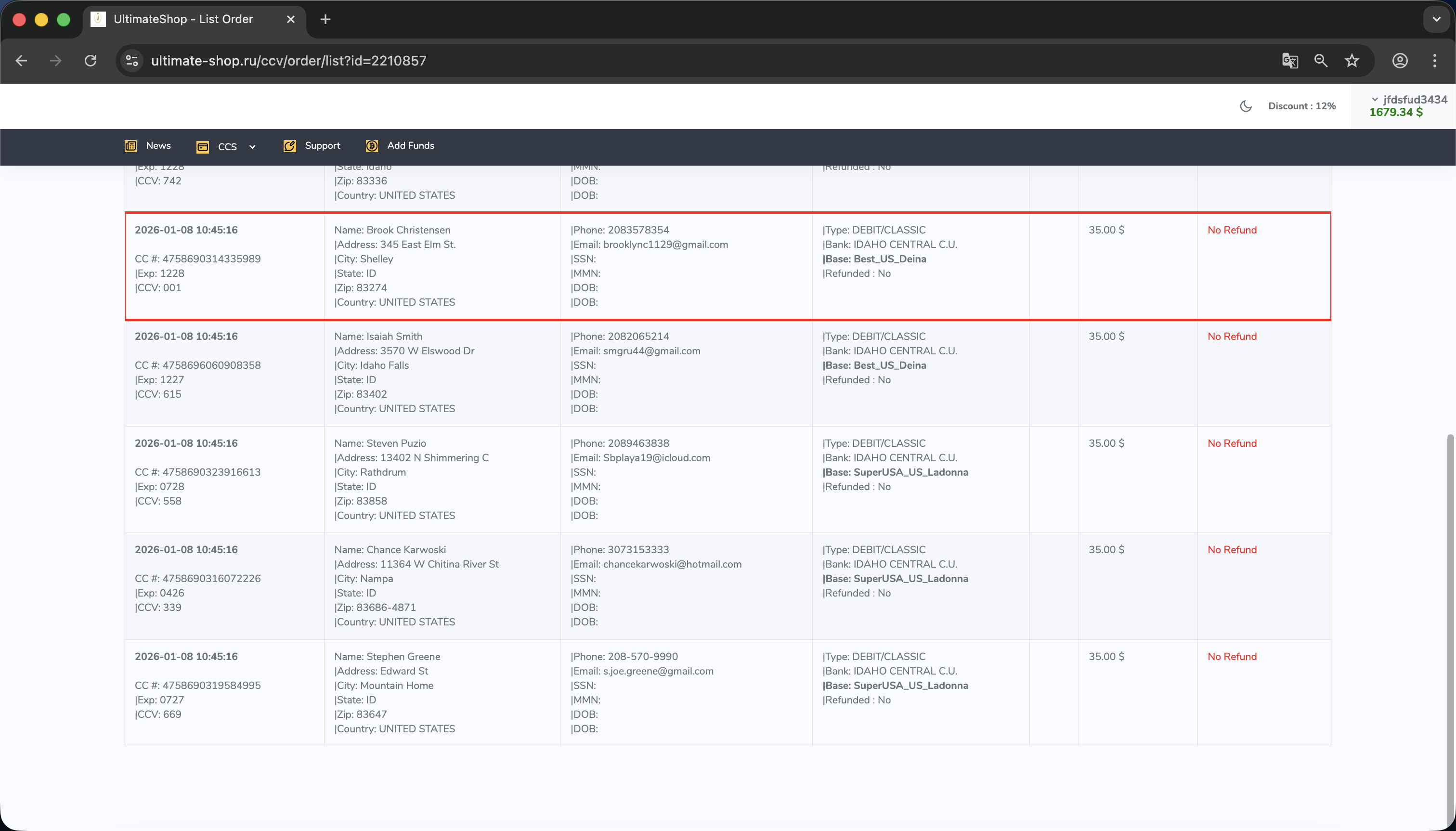Toggle dark mode with the moon icon
The width and height of the screenshot is (1456, 831).
(1246, 106)
